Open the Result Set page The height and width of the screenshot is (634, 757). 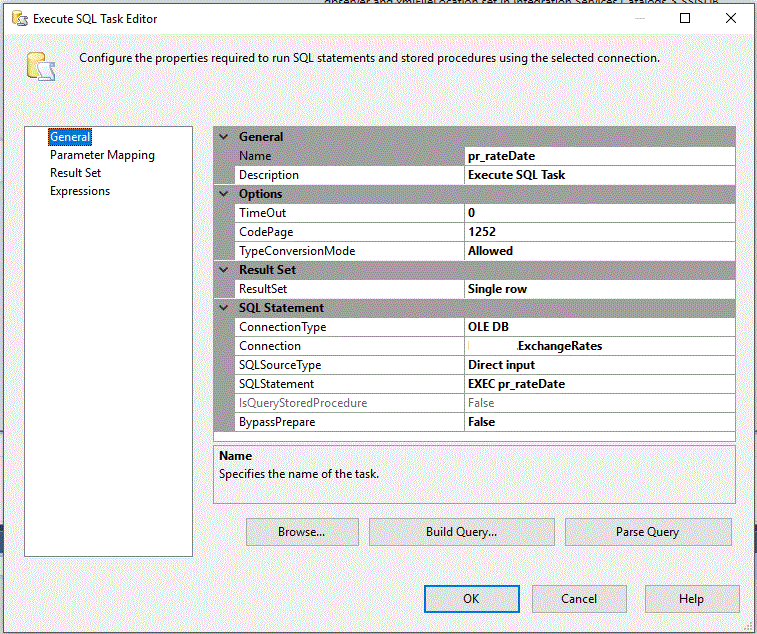pos(75,173)
